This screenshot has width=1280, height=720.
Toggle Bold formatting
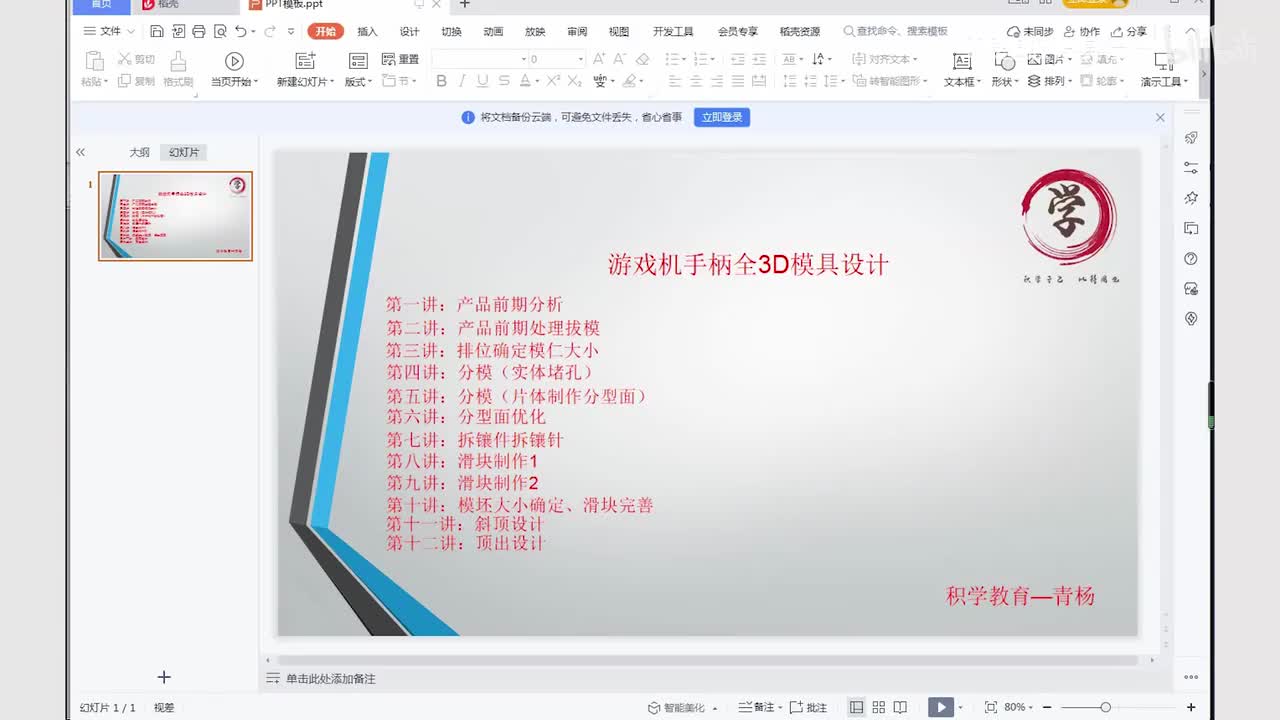click(441, 81)
